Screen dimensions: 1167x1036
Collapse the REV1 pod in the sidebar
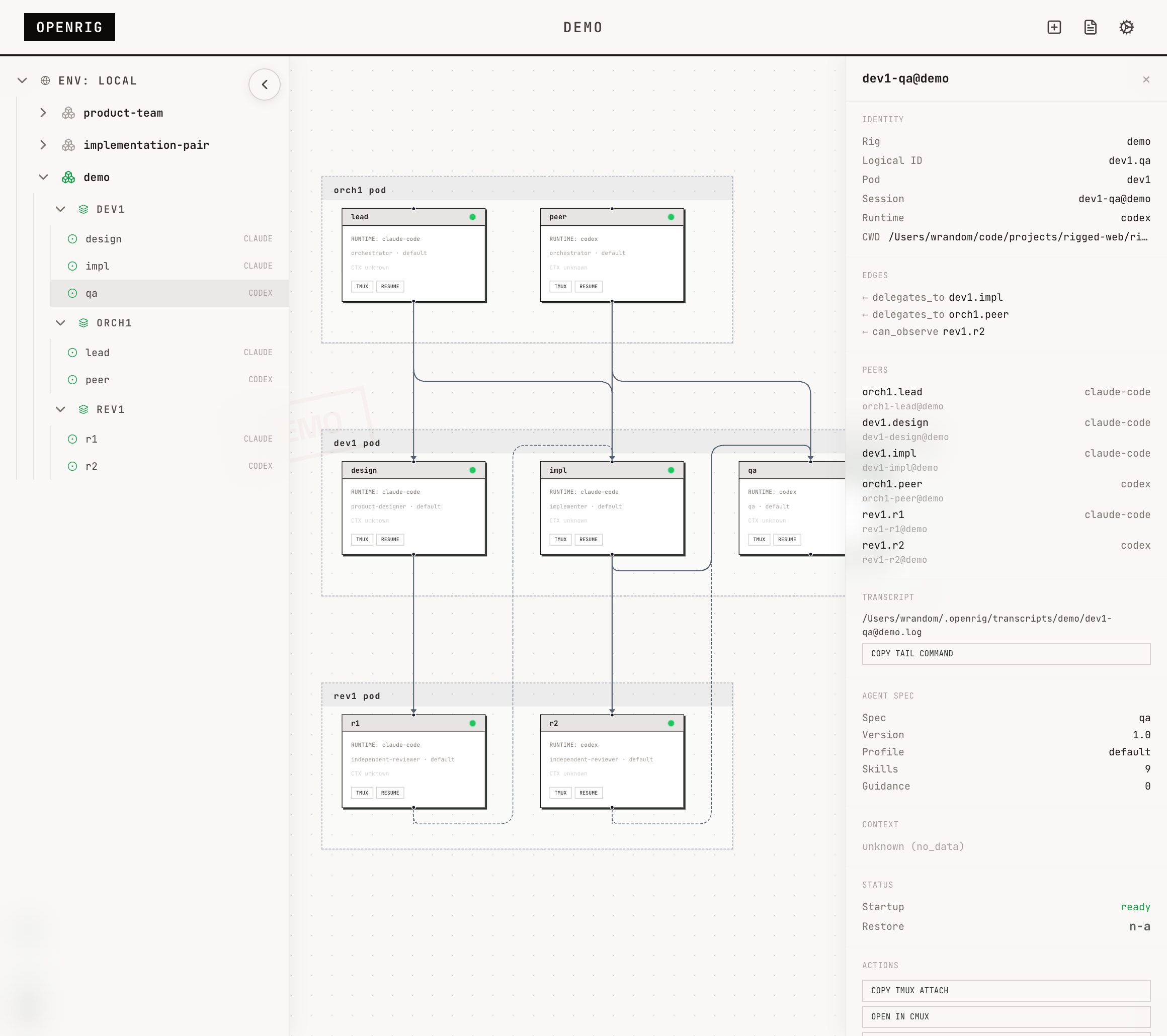coord(60,409)
